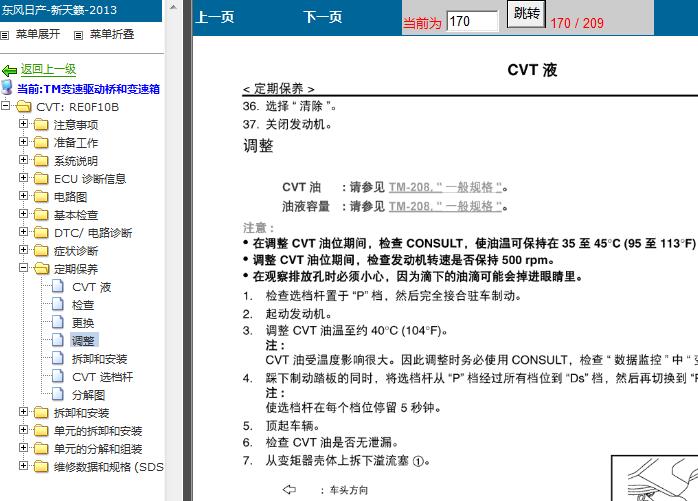The width and height of the screenshot is (698, 501).
Task: Click the 单元的分解和组装 folder icon
Action: 41,448
